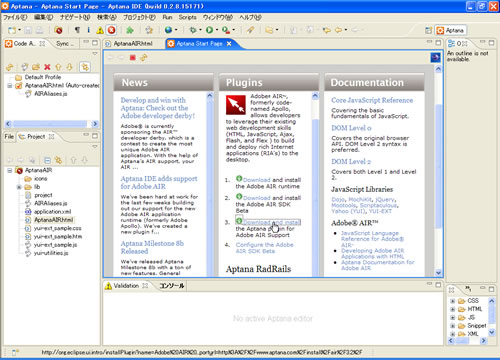Screen dimensions: 500x360
Task: Click the red stop icon on Start Page
Action: [x=132, y=58]
